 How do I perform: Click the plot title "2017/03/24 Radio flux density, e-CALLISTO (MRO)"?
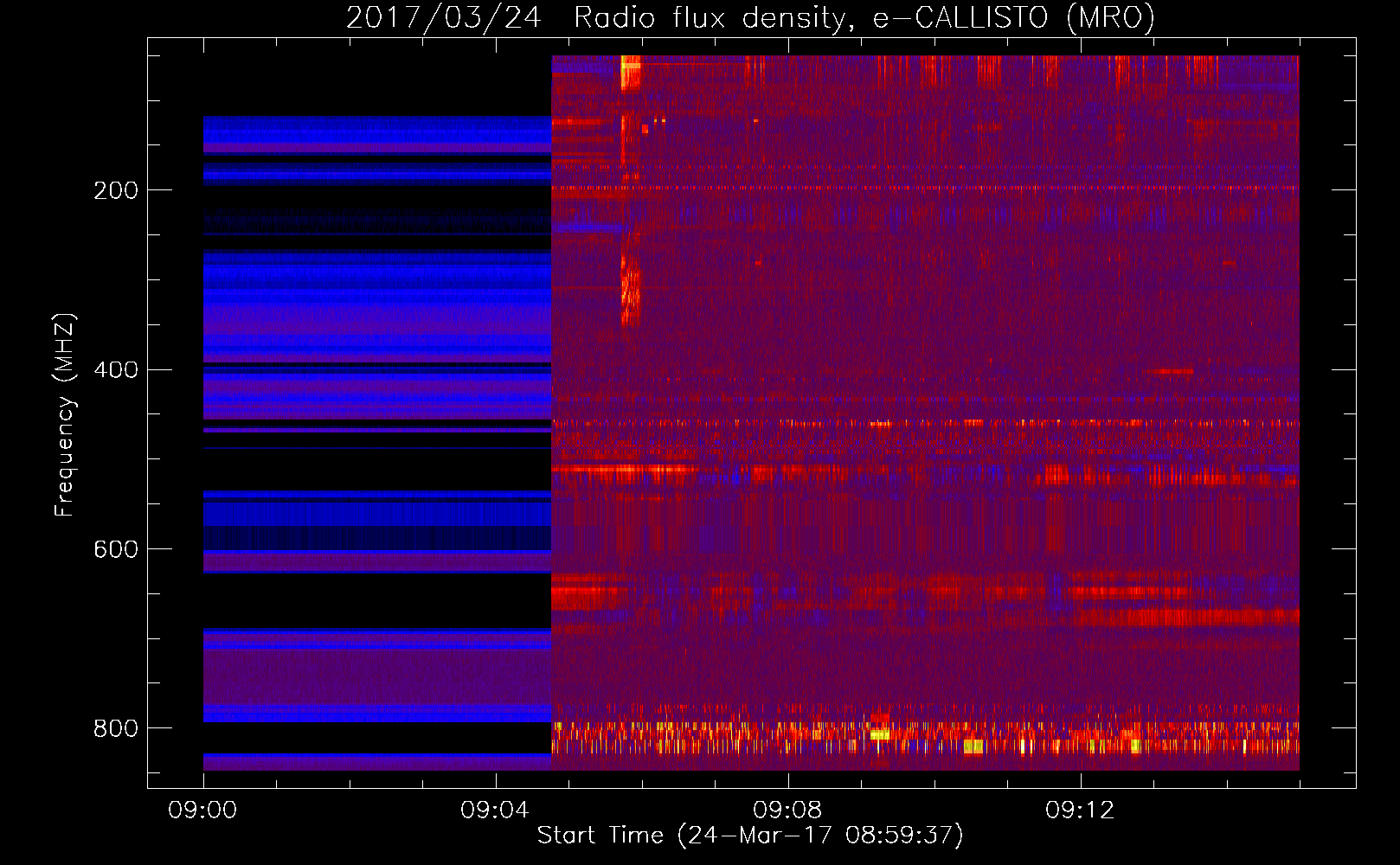(750, 17)
